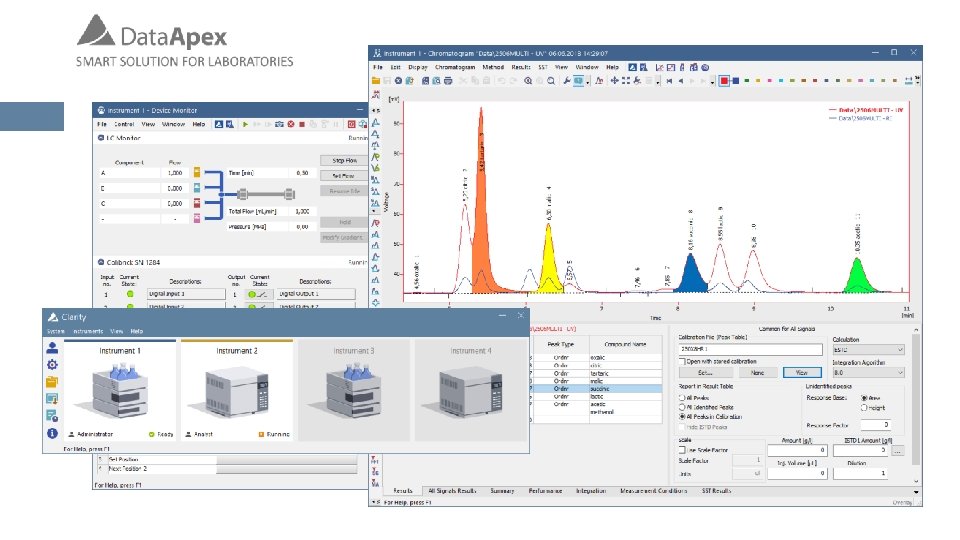Click the camera snapshot icon in Device Monitor toolbar
This screenshot has height=540, width=960.
point(279,124)
